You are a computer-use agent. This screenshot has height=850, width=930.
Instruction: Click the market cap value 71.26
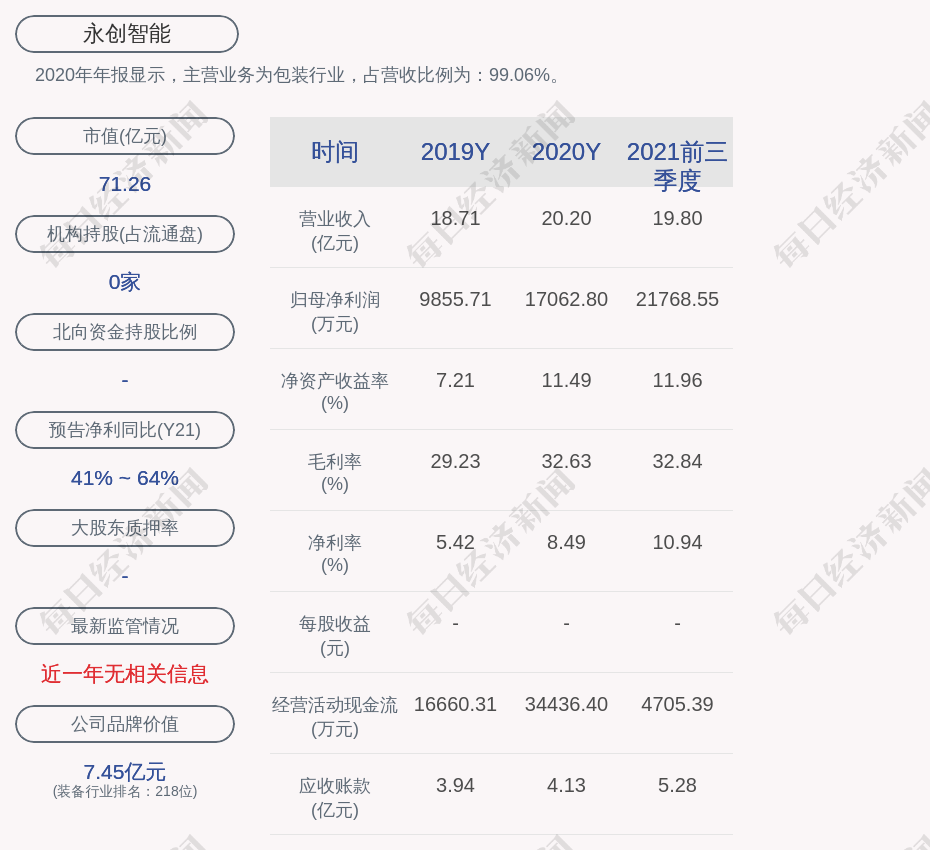click(x=125, y=184)
